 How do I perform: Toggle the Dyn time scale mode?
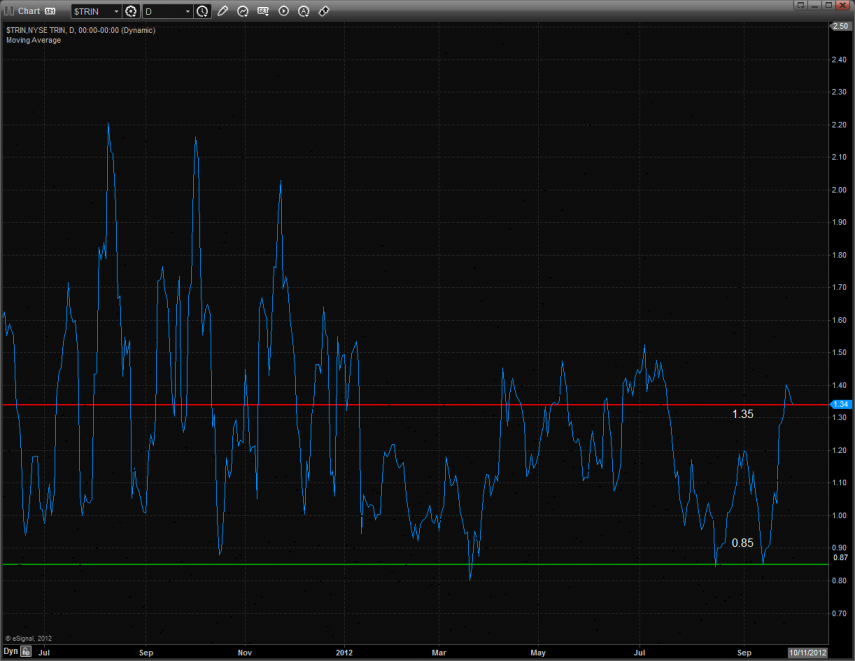10,651
